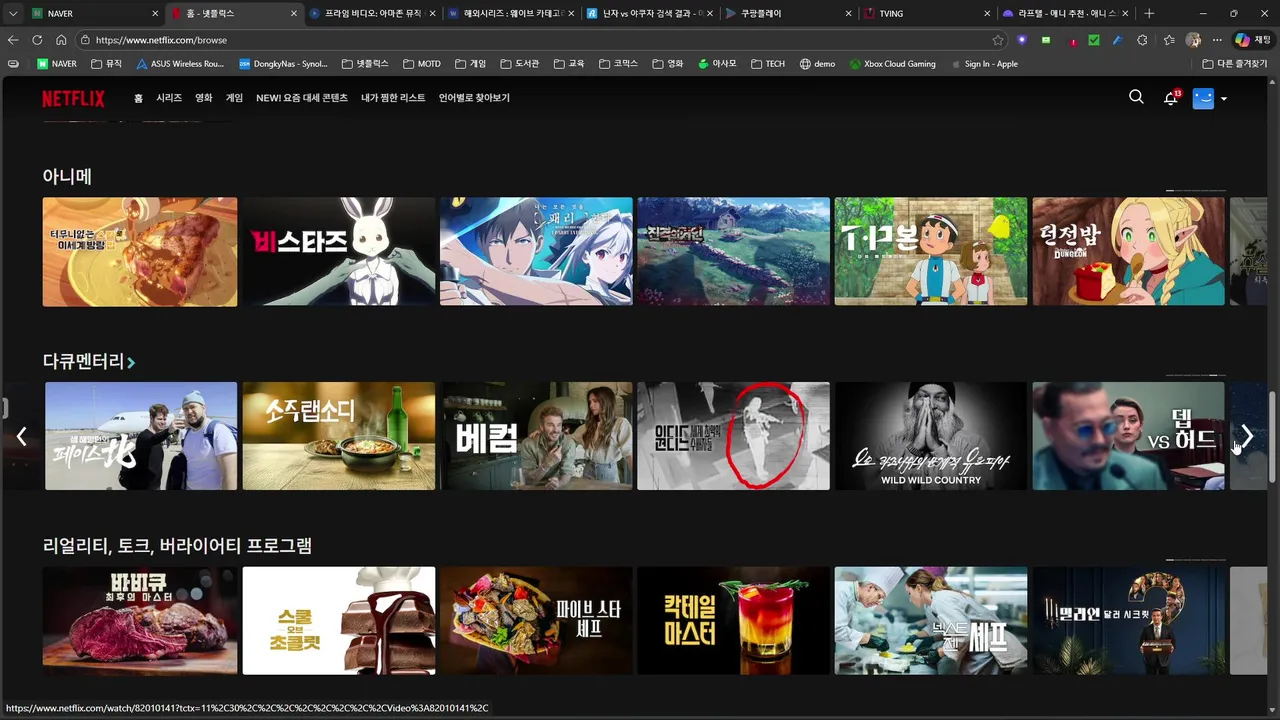This screenshot has height=720, width=1280.
Task: Open the 다른 즐겨찾기 folder
Action: pyautogui.click(x=1235, y=64)
